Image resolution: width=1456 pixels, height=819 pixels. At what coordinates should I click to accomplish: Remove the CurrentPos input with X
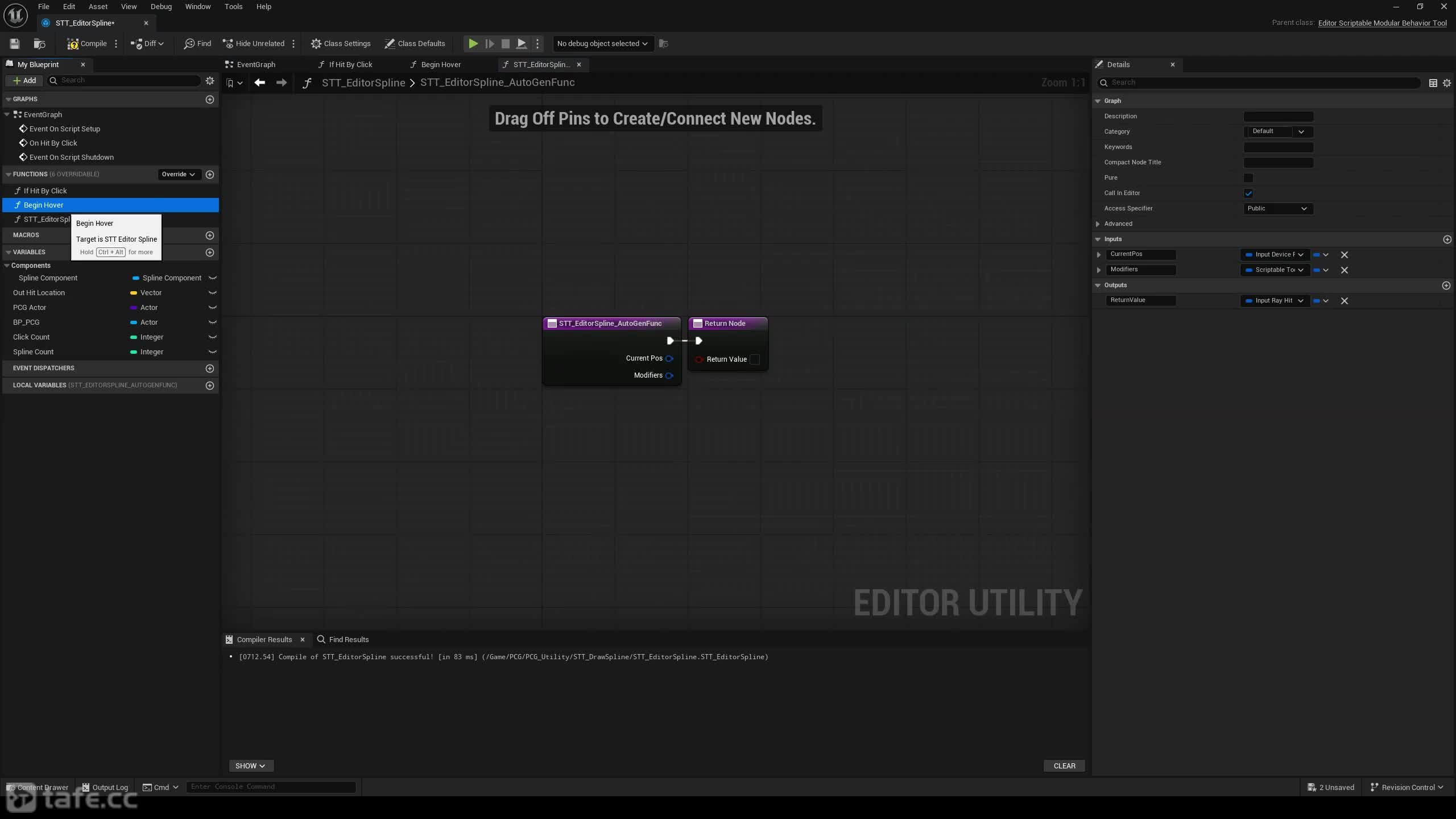click(x=1345, y=255)
